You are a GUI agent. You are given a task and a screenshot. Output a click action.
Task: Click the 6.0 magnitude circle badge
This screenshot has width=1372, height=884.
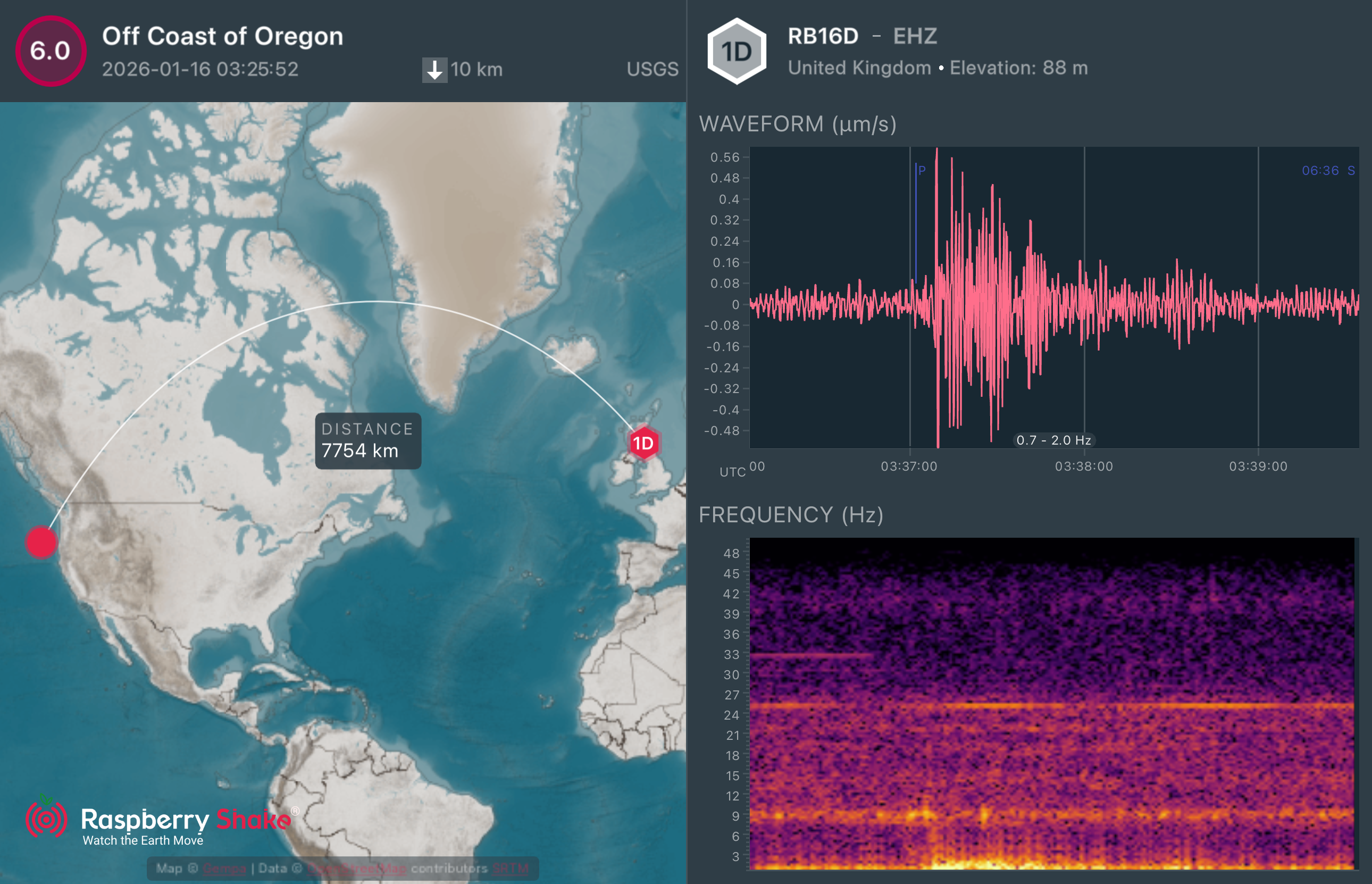coord(51,51)
